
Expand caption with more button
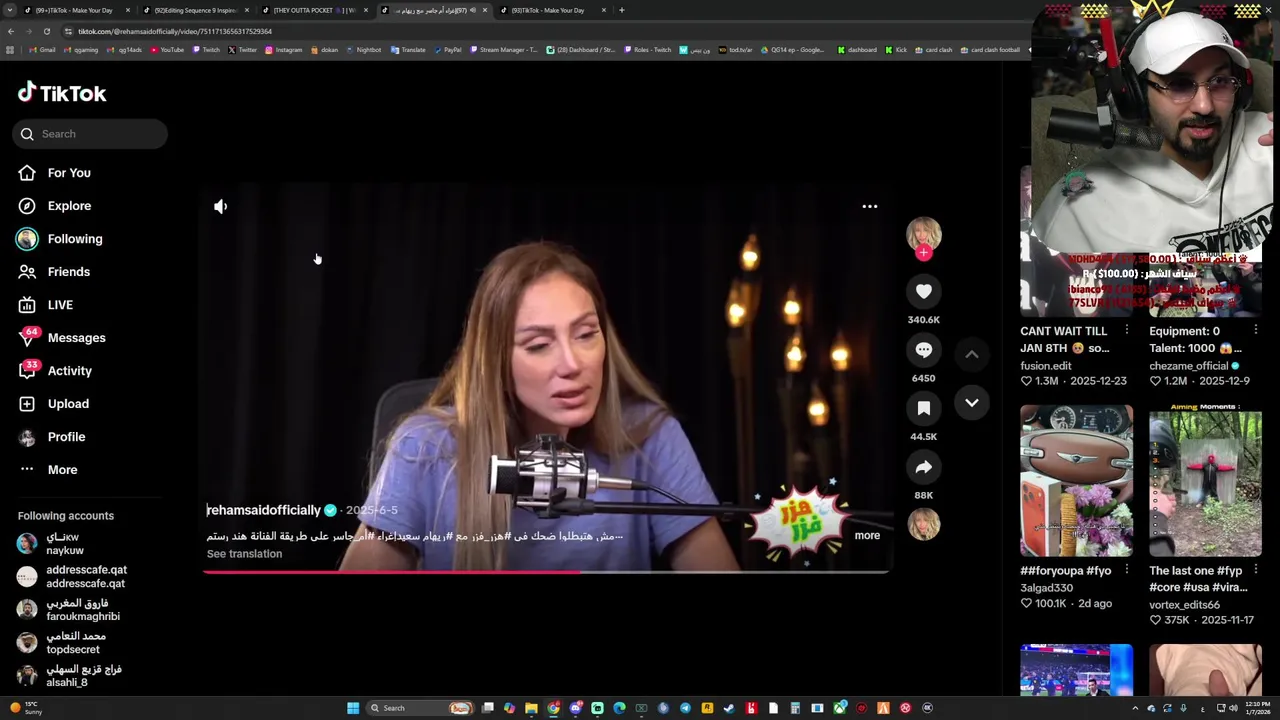pos(867,536)
